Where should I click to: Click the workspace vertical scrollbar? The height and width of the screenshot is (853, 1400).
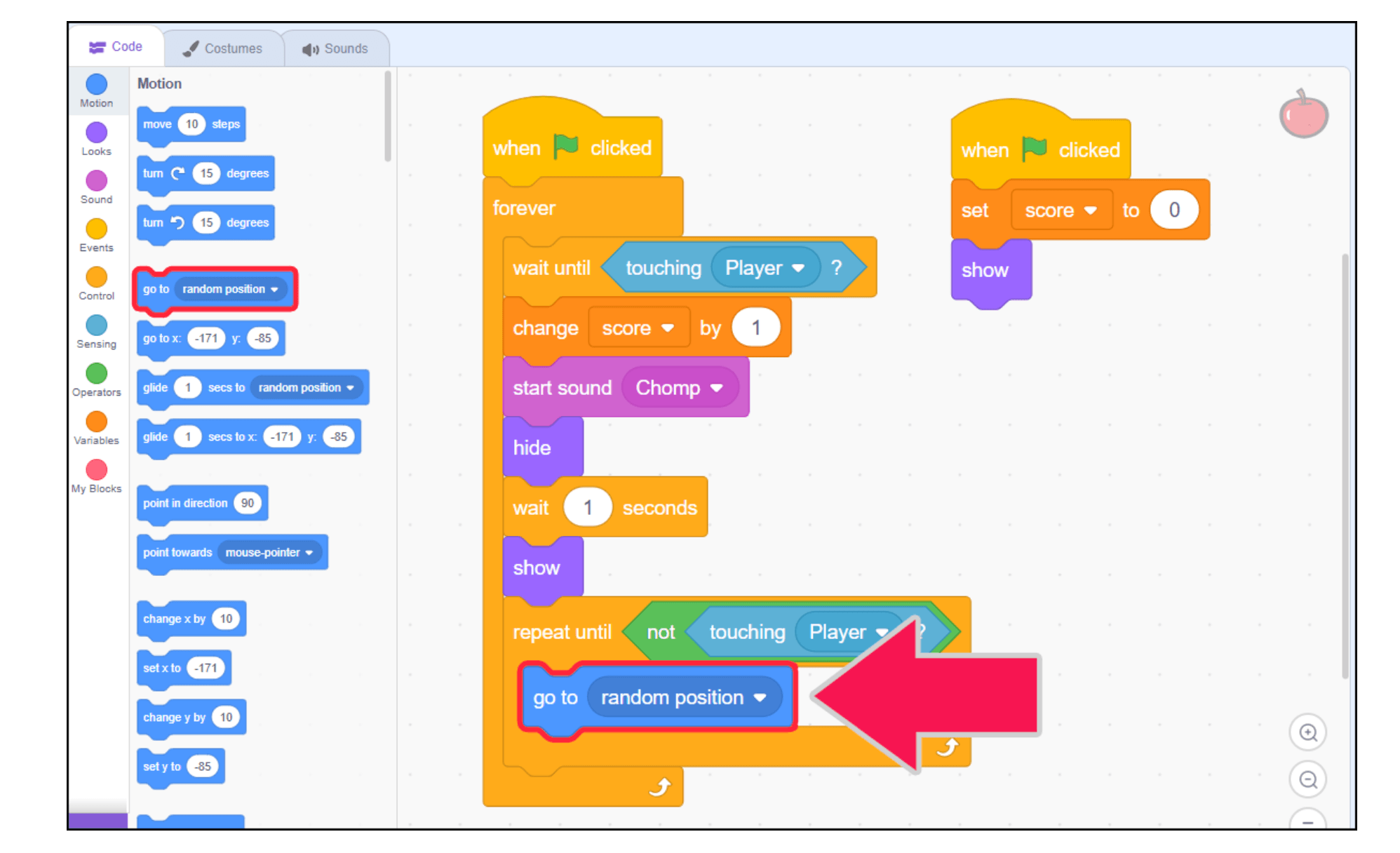tap(1345, 466)
